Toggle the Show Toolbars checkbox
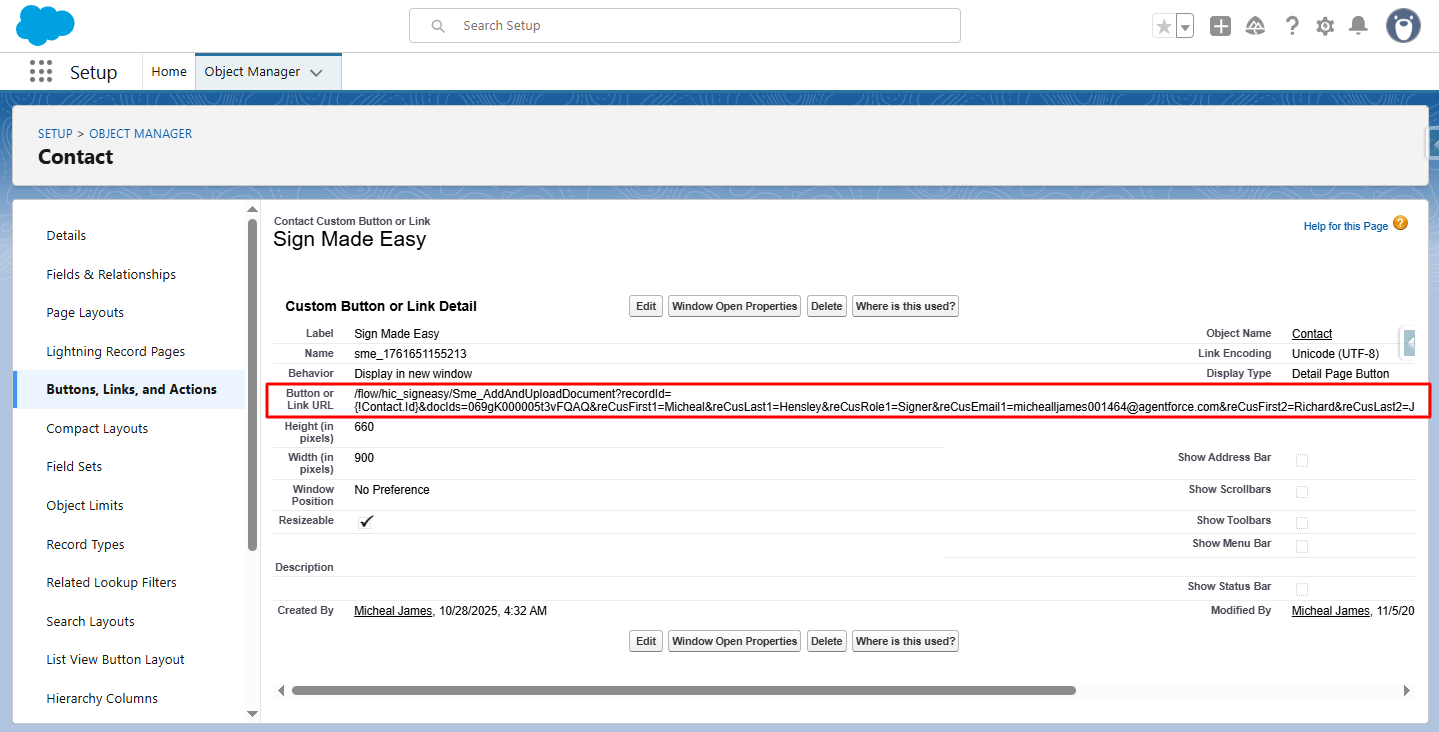 coord(1302,523)
